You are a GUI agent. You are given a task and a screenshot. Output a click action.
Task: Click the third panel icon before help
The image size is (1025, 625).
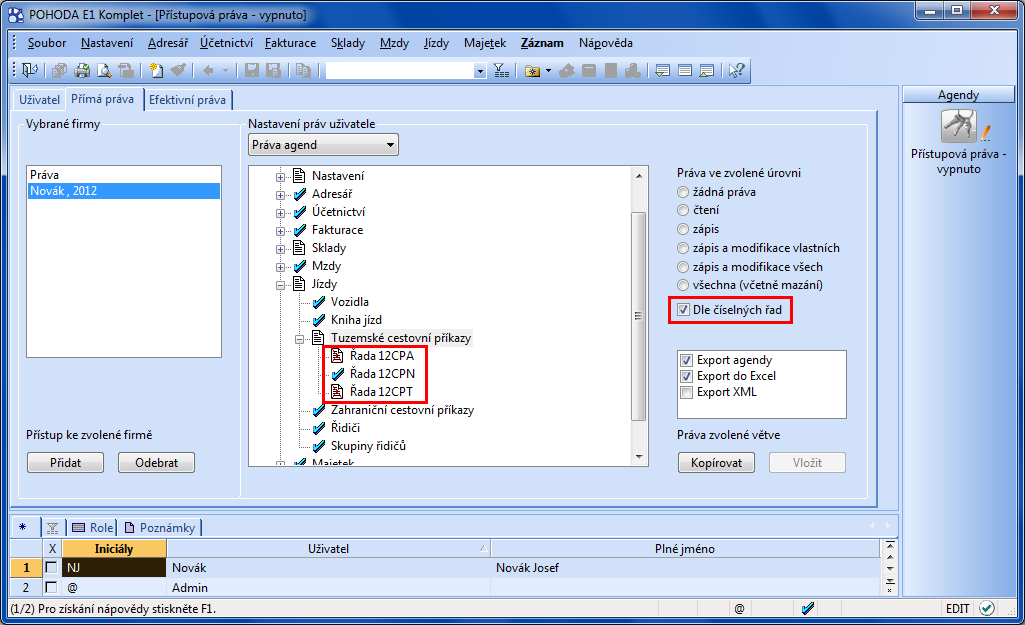click(707, 70)
